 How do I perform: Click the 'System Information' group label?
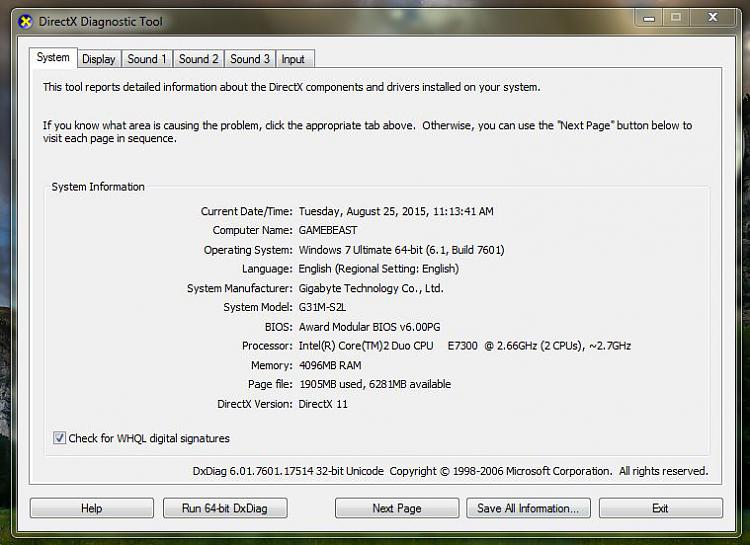tap(98, 187)
